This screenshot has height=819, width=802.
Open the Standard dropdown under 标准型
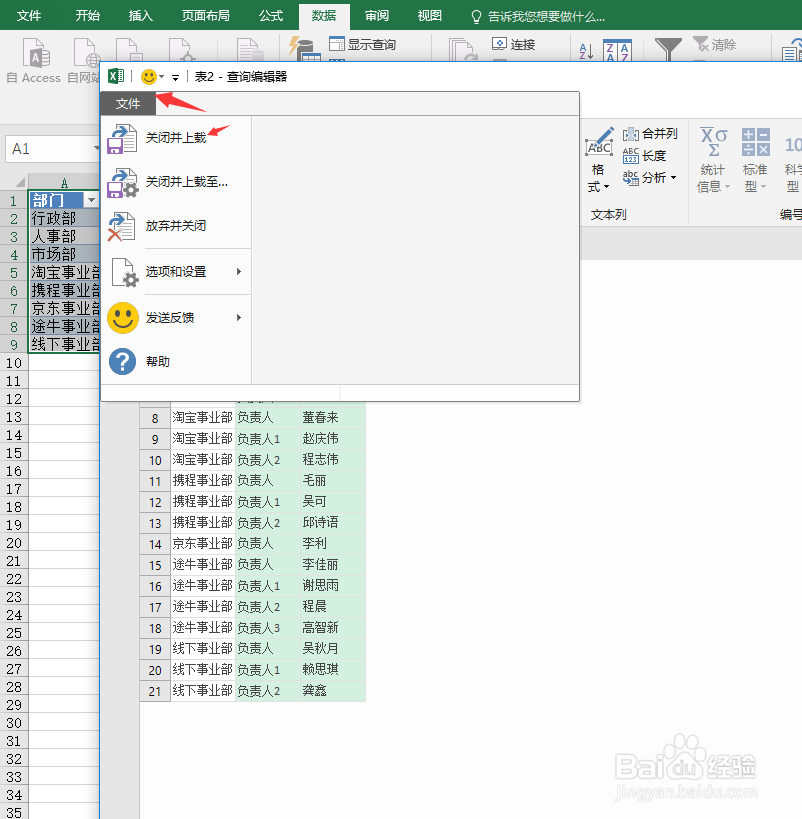tap(764, 187)
